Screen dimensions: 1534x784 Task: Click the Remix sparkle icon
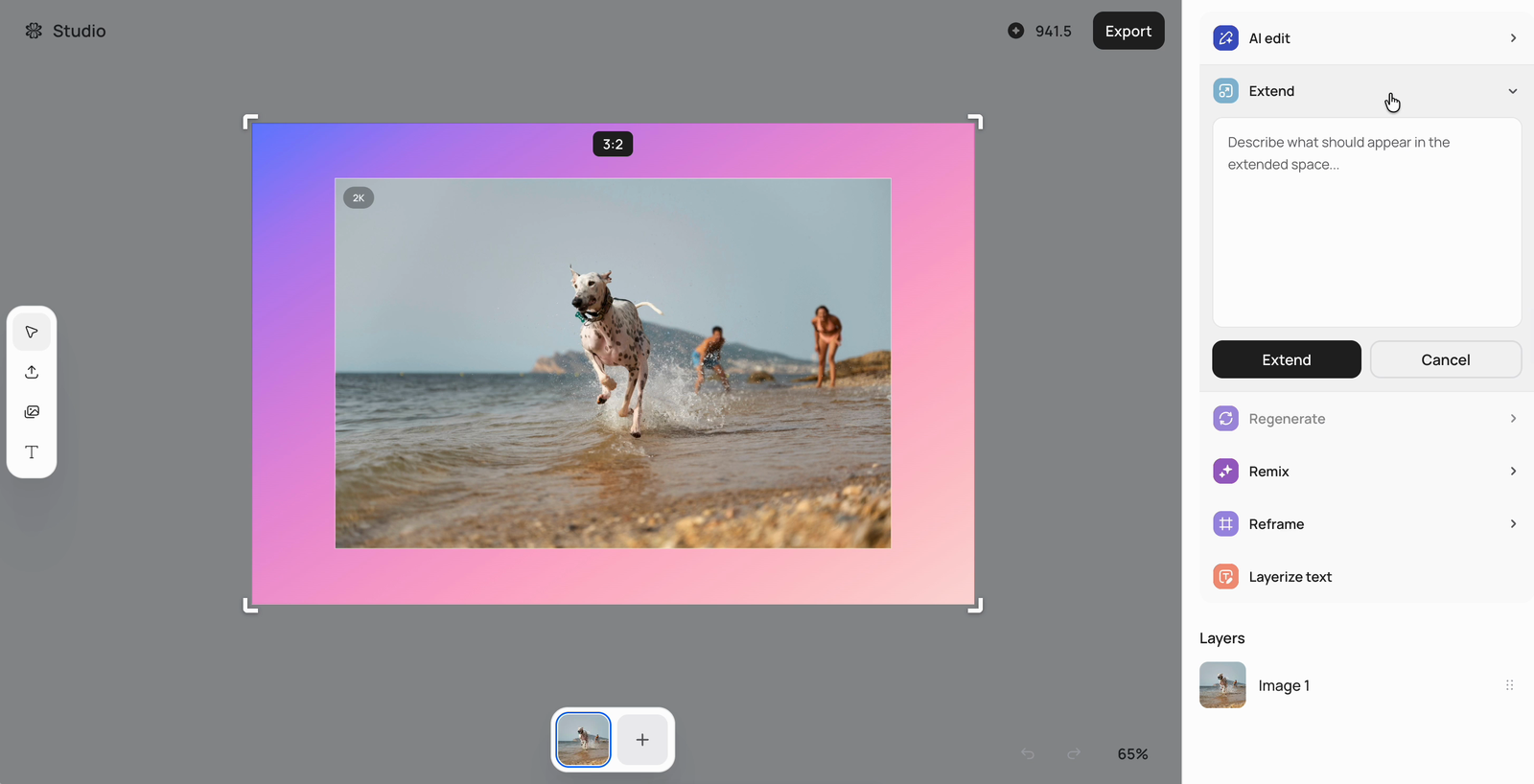click(1225, 472)
